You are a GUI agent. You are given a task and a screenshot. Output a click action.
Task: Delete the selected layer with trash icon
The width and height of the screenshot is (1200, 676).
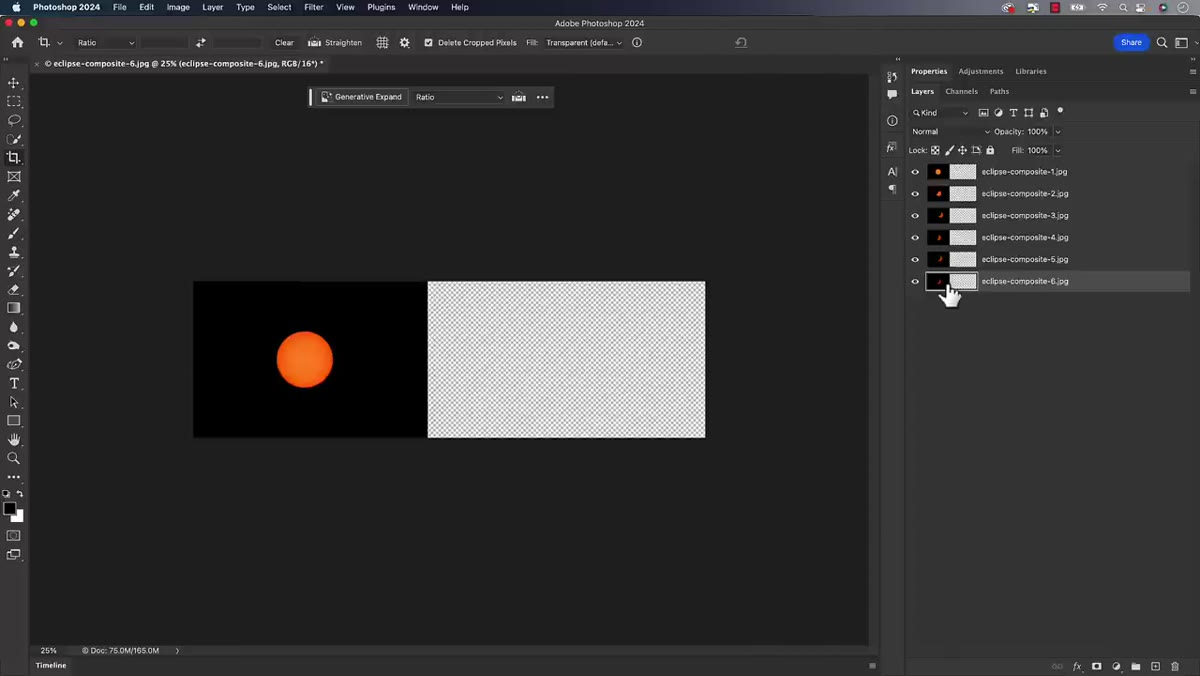tap(1175, 666)
